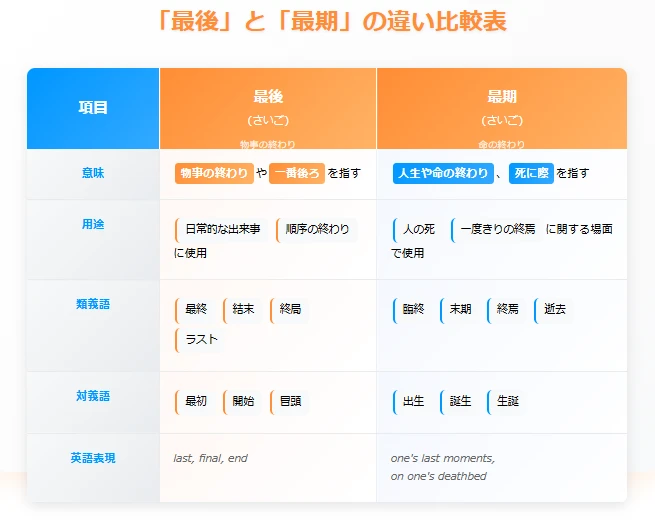Select the 逝去 synonym tag

click(555, 310)
